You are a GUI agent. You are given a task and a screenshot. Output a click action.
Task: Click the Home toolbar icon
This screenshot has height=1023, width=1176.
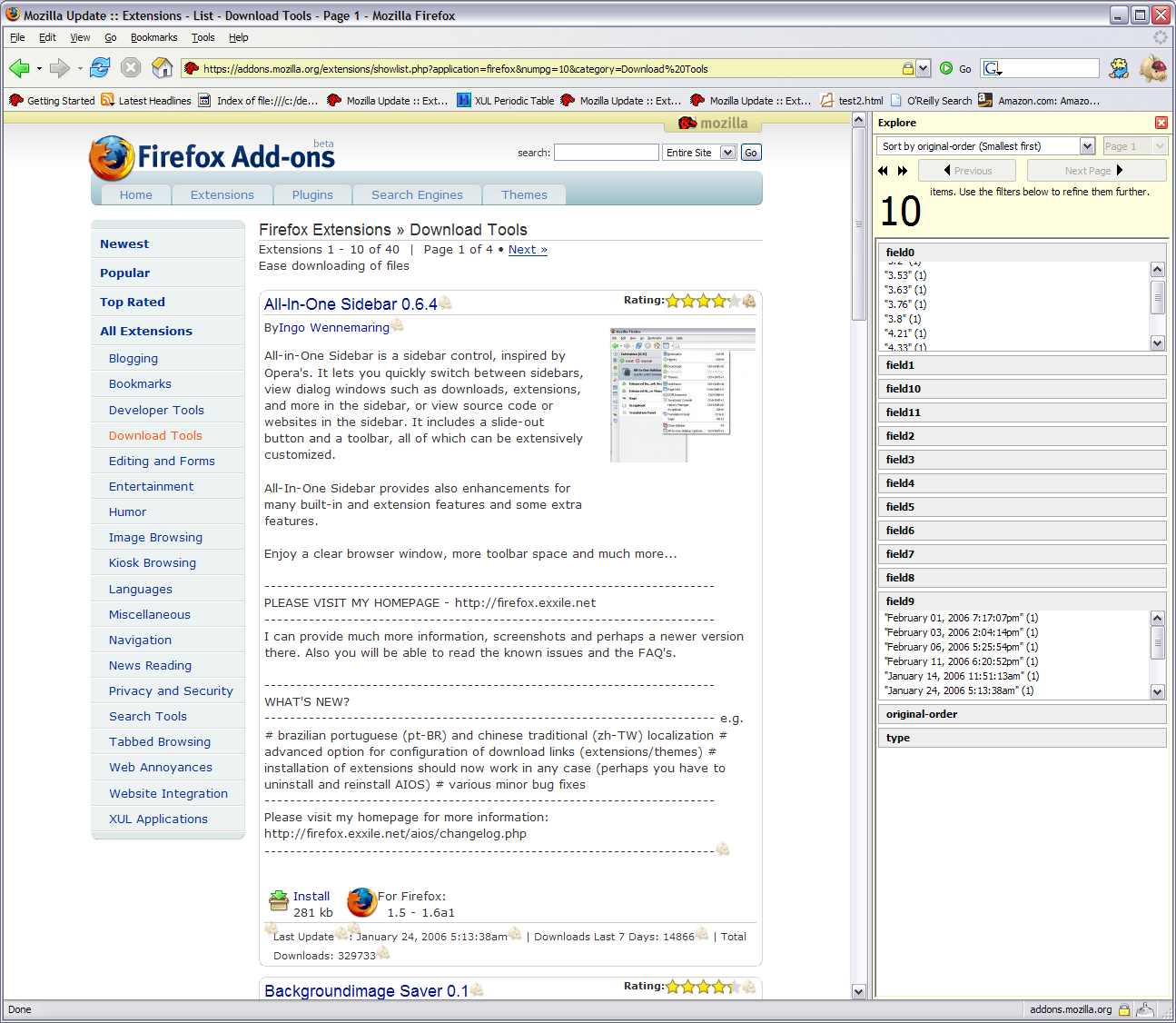(x=162, y=68)
